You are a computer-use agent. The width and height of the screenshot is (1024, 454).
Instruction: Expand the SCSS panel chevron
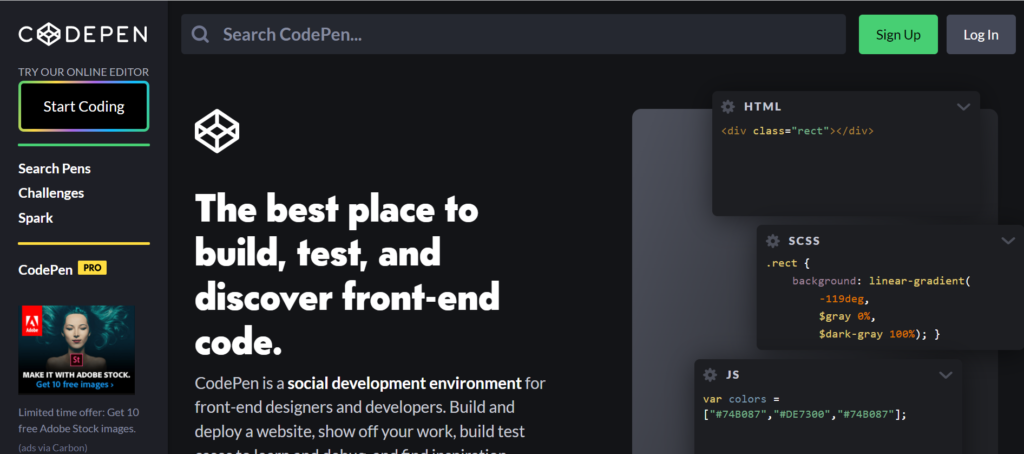click(x=1008, y=241)
